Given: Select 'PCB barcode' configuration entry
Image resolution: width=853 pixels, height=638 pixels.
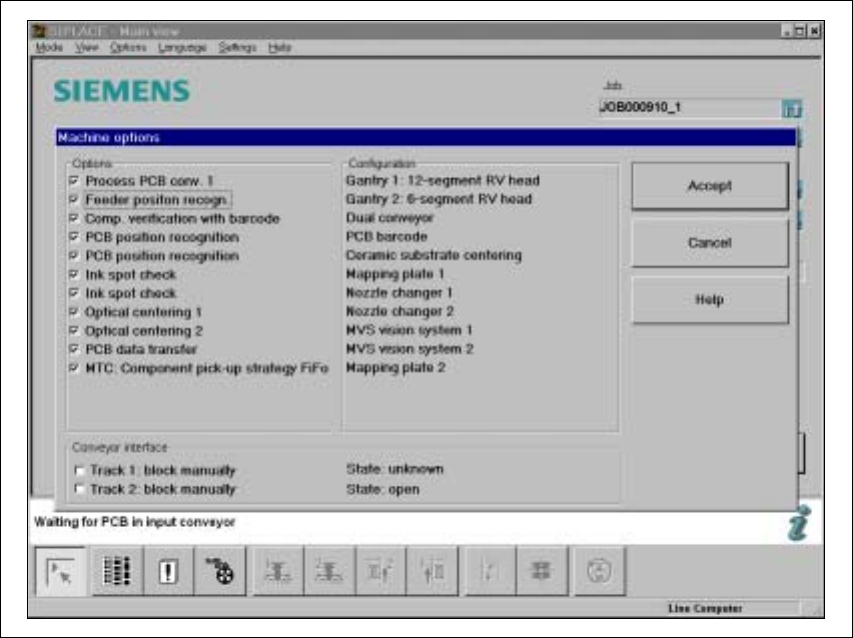Looking at the screenshot, I should point(386,237).
